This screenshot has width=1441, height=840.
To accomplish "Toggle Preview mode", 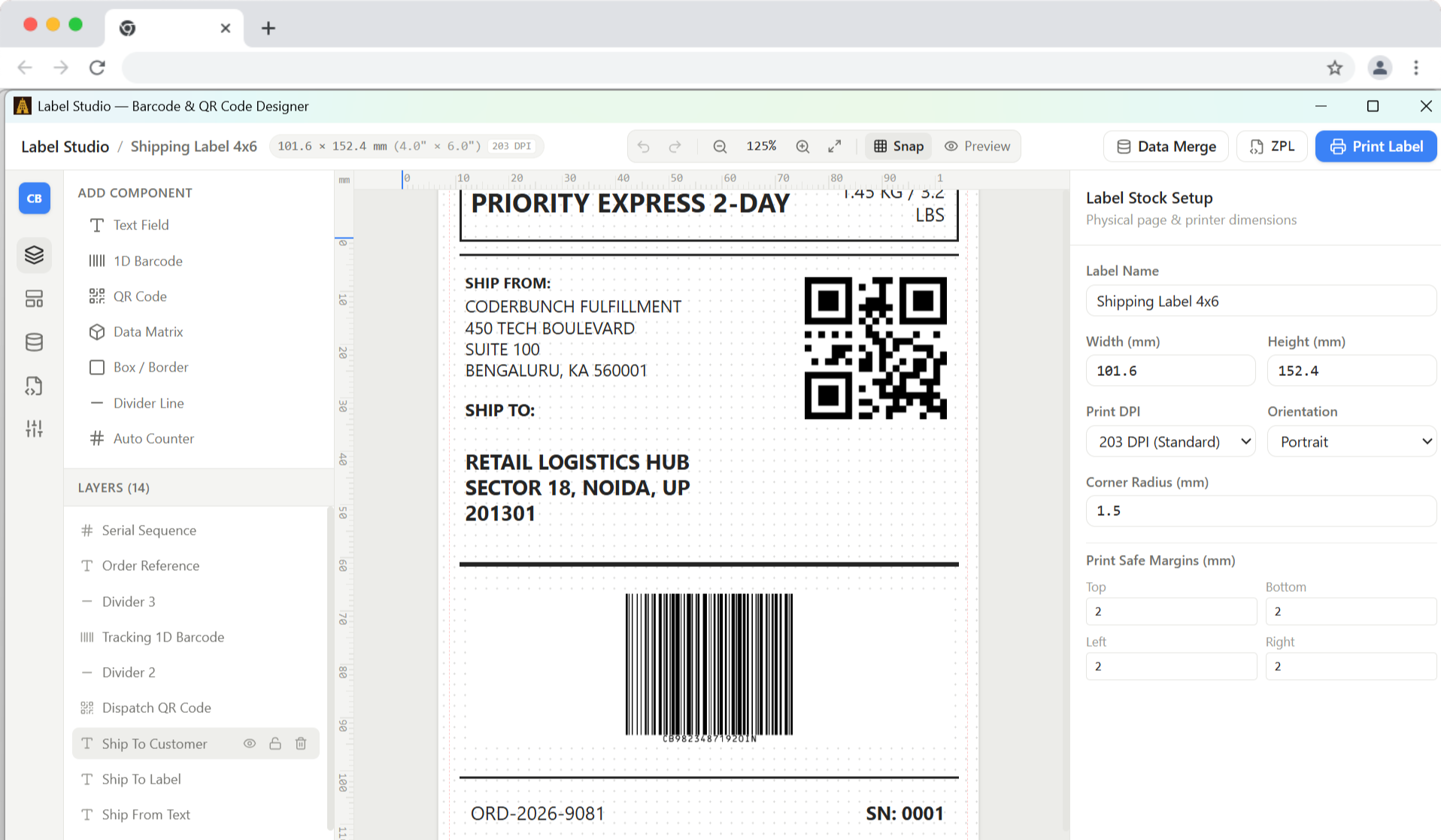I will point(977,147).
